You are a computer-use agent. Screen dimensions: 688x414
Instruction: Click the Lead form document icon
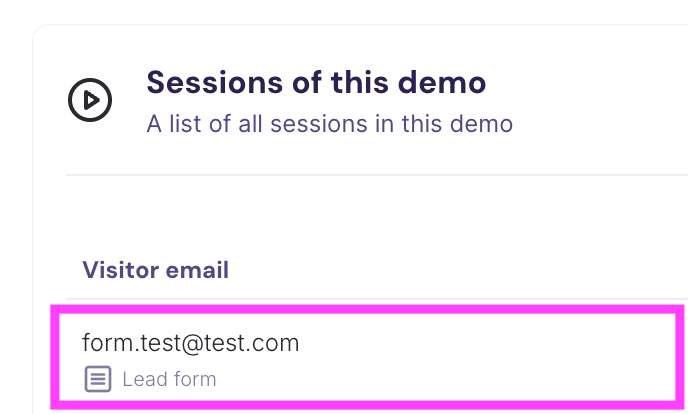click(97, 379)
